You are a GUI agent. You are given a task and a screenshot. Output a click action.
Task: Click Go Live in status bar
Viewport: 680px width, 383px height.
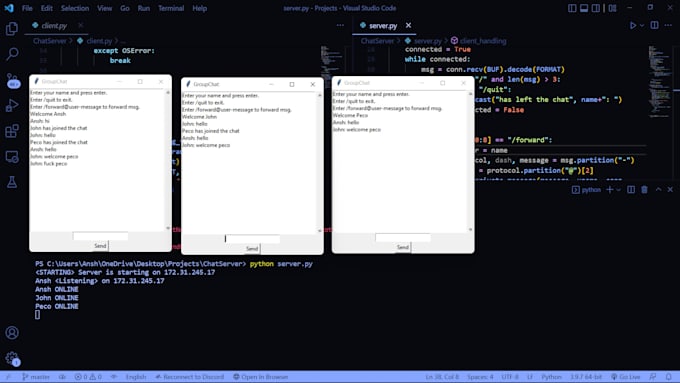(x=626, y=376)
